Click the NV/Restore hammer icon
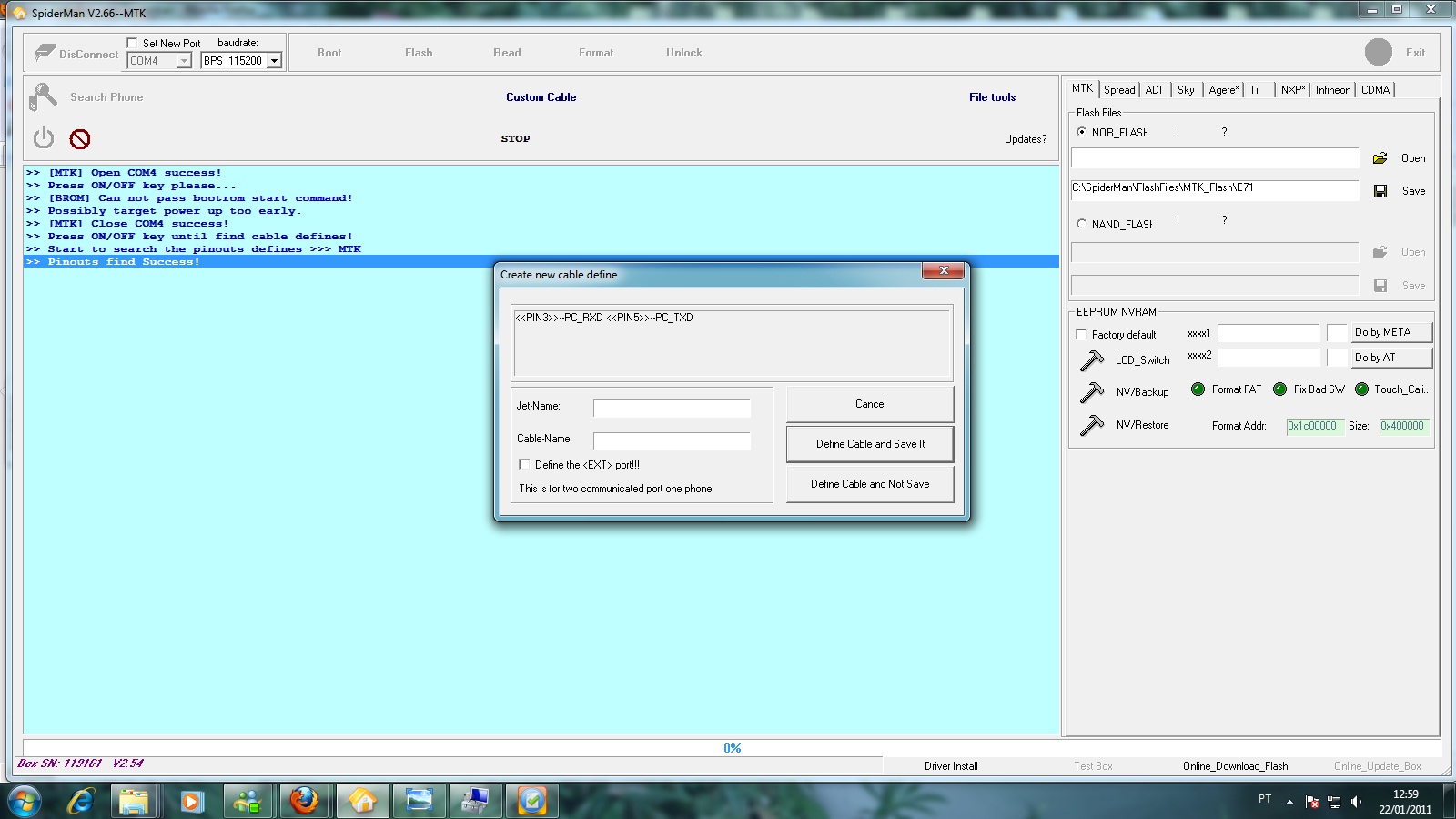 (1091, 425)
